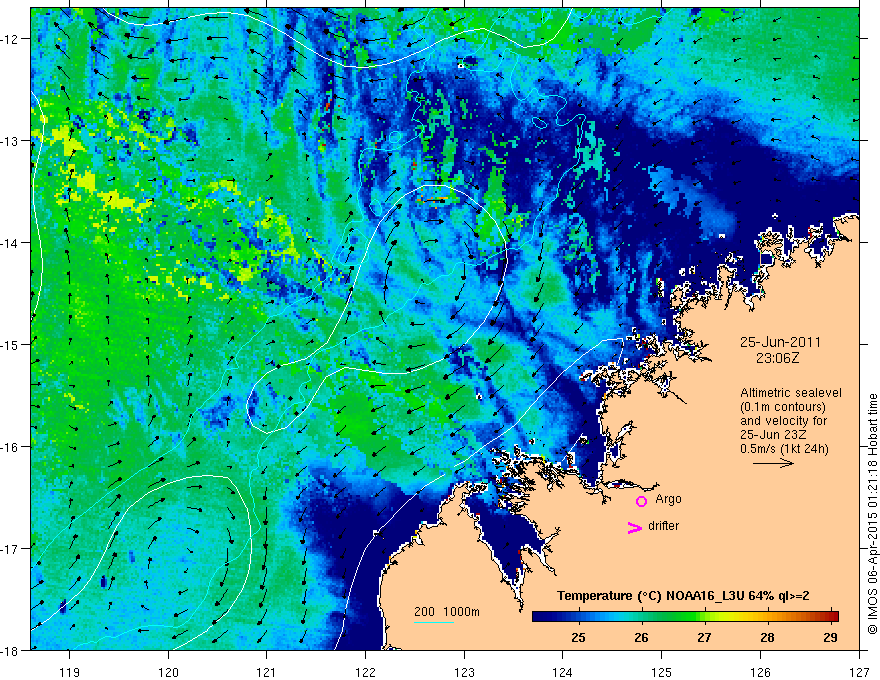Click the longitude axis label 124
Viewport: 880px width, 680px height.
563,672
